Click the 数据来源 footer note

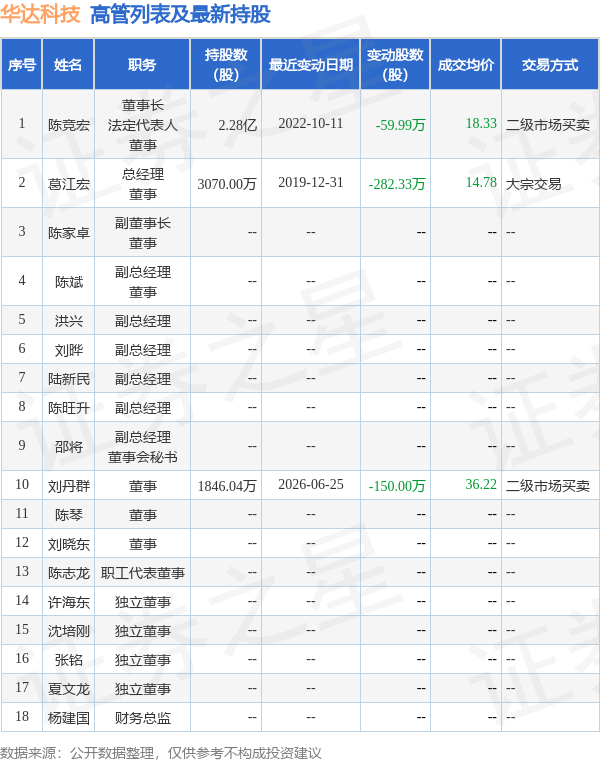point(161,753)
